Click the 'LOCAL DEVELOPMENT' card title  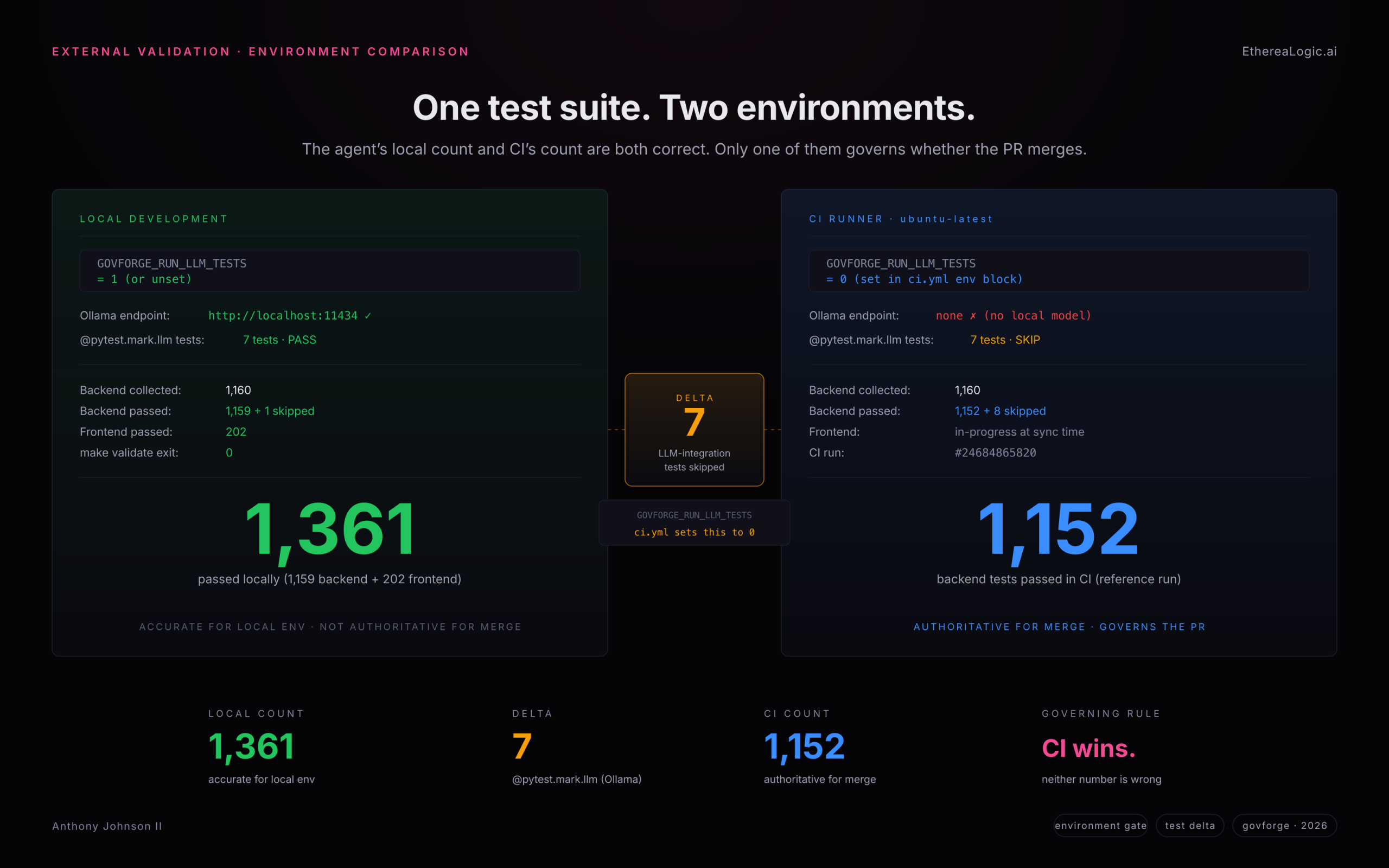(x=154, y=219)
